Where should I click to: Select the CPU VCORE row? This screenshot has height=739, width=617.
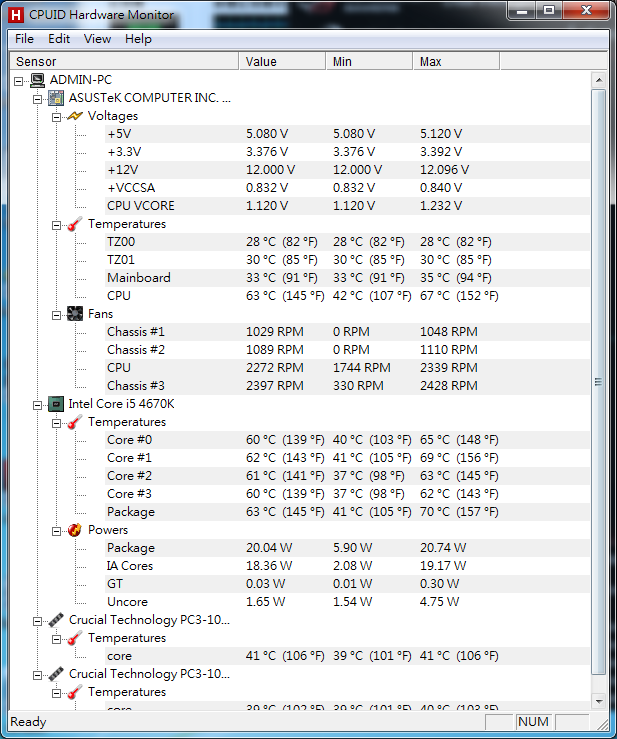tap(347, 206)
